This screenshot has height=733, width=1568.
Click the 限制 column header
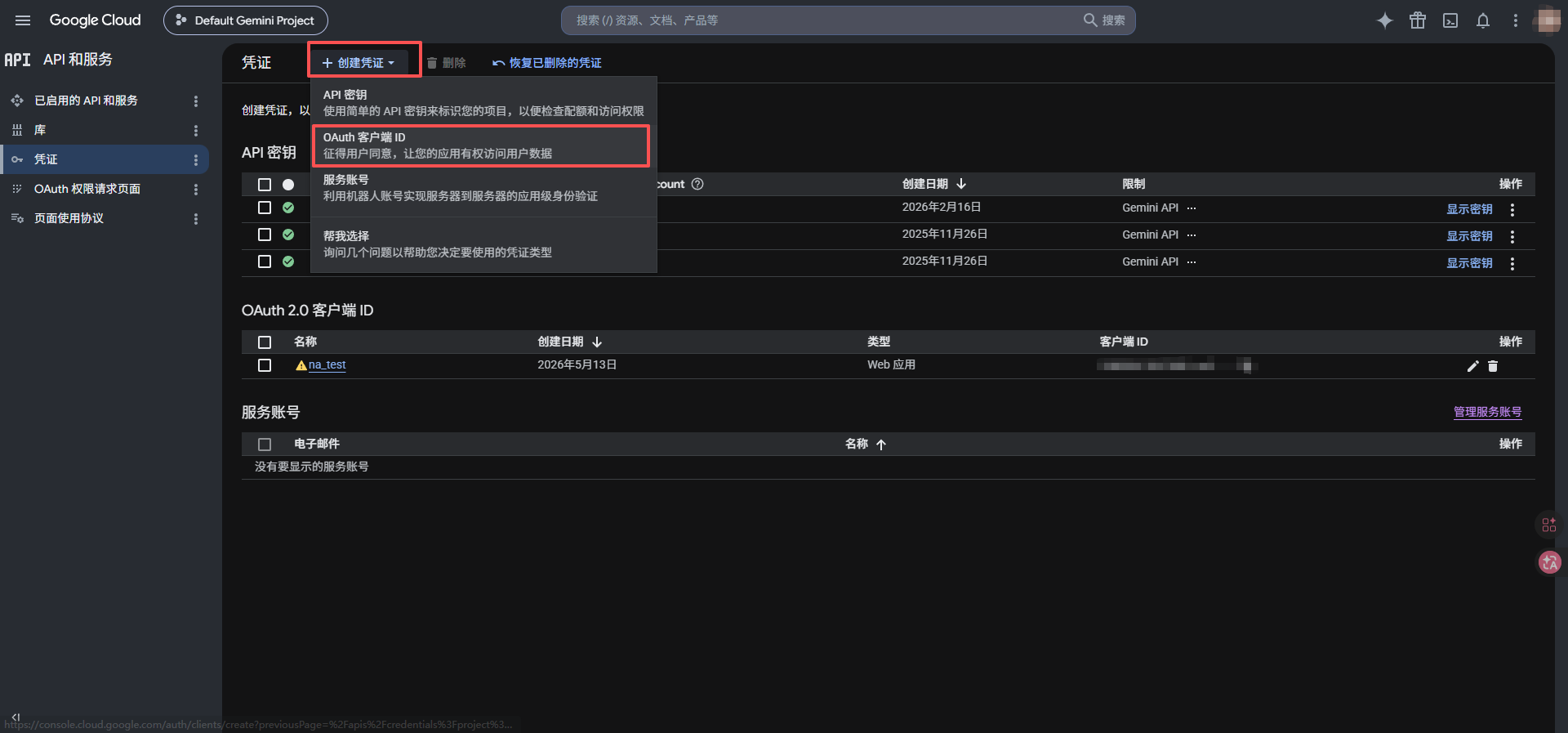click(x=1134, y=184)
